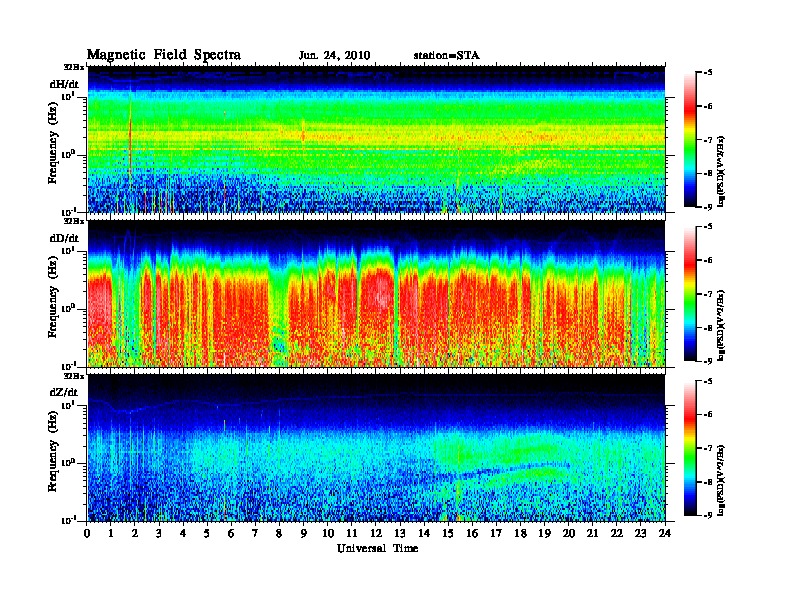
Task: Click the '6' hour tick label
Action: pyautogui.click(x=231, y=533)
